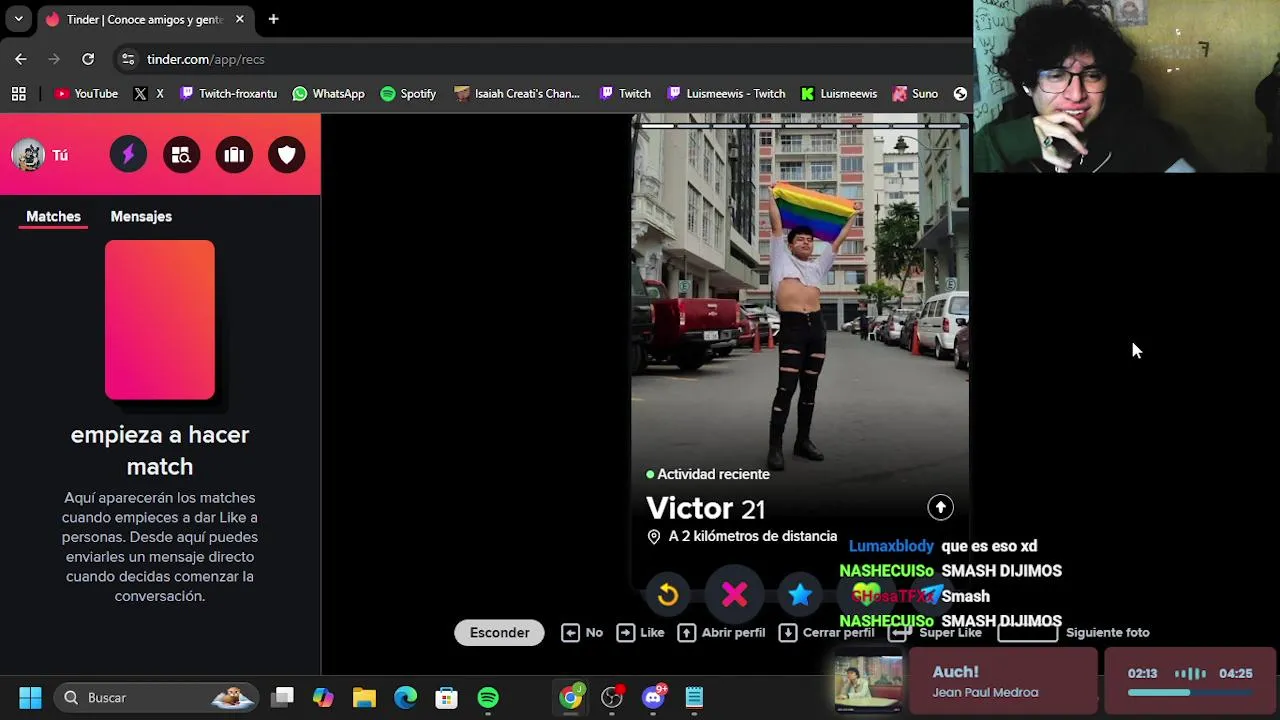Reload the Tinder page
This screenshot has width=1280, height=720.
click(x=88, y=59)
